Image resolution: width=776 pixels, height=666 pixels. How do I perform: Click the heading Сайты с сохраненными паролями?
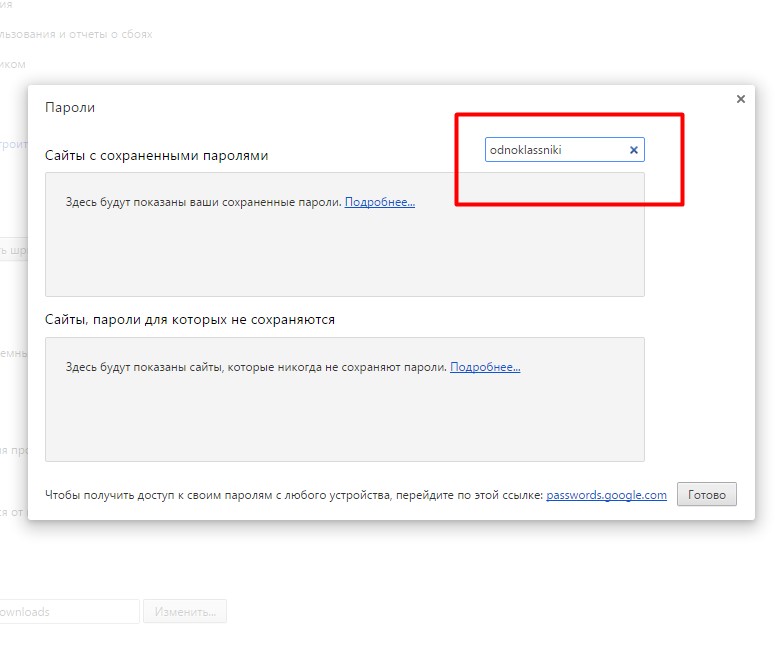click(156, 156)
